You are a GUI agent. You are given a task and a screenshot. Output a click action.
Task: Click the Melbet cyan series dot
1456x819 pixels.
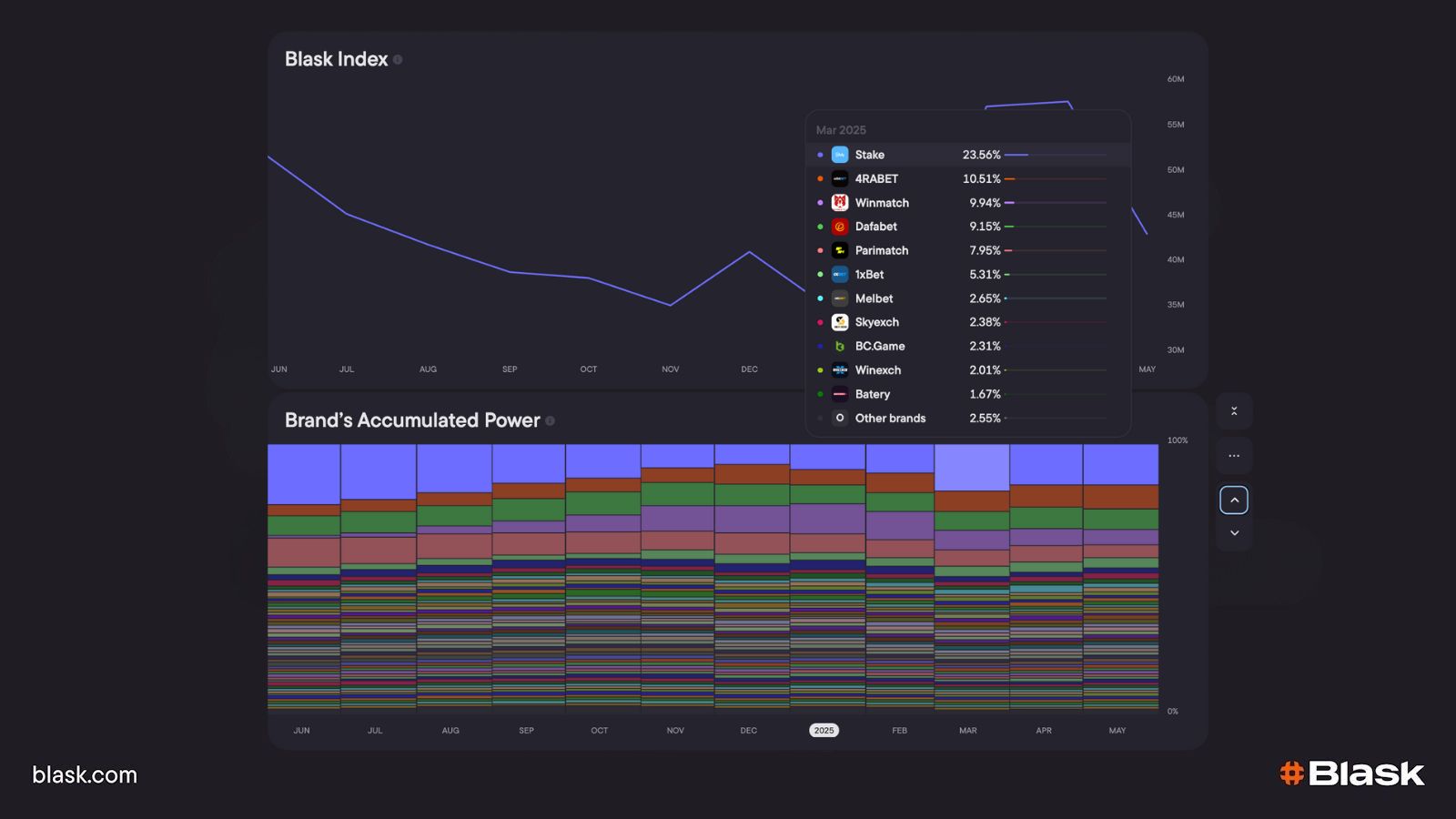coord(820,298)
